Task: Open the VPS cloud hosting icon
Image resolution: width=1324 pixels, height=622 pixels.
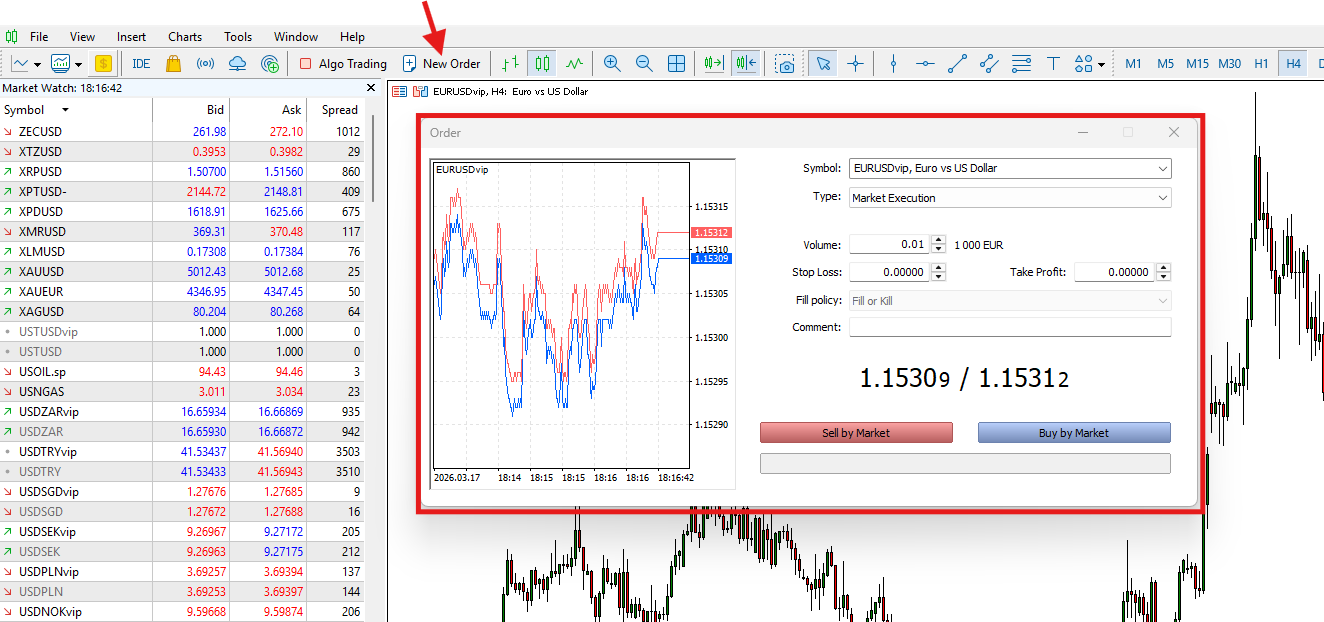Action: coord(237,63)
